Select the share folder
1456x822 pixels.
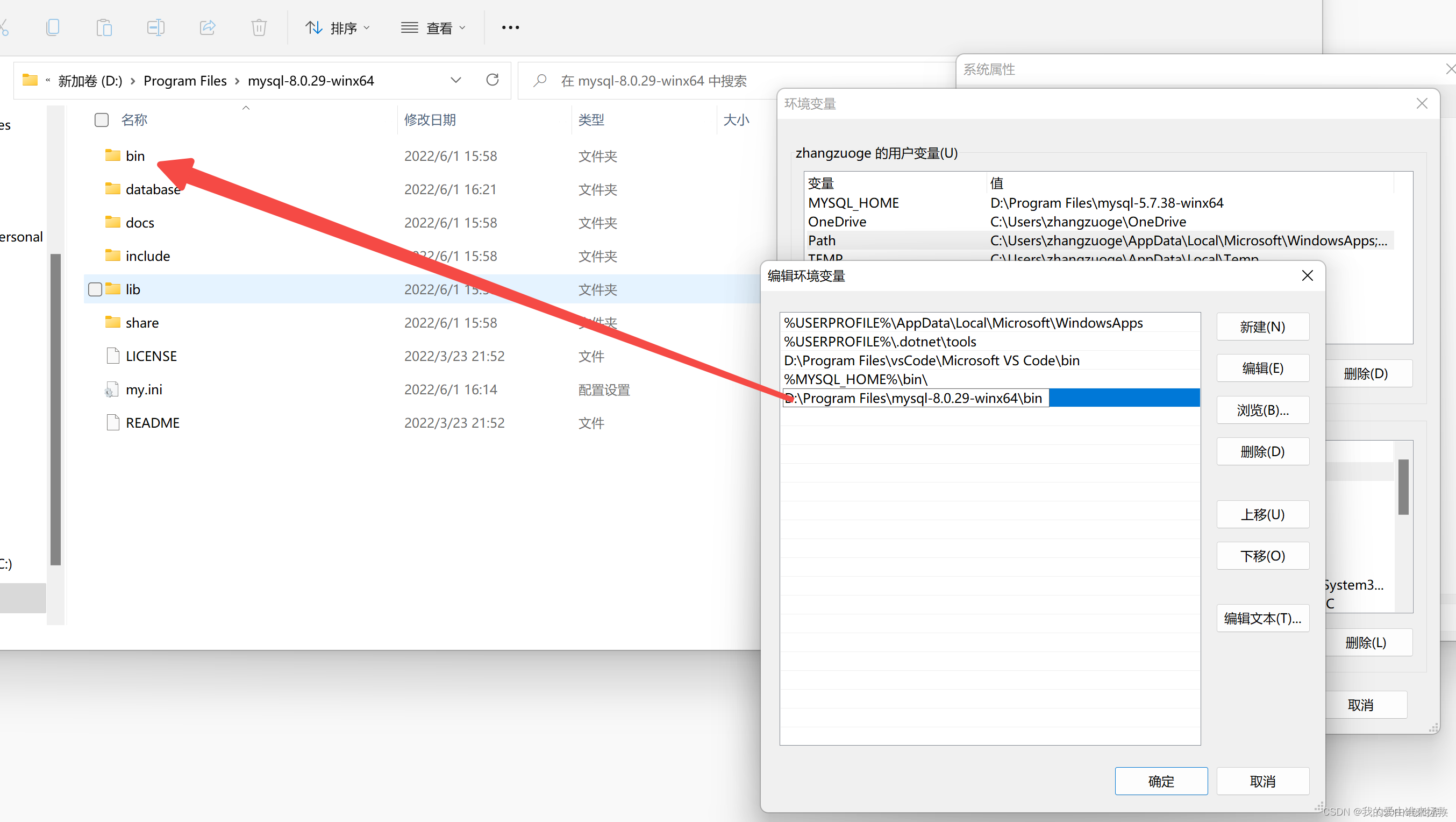click(x=142, y=323)
